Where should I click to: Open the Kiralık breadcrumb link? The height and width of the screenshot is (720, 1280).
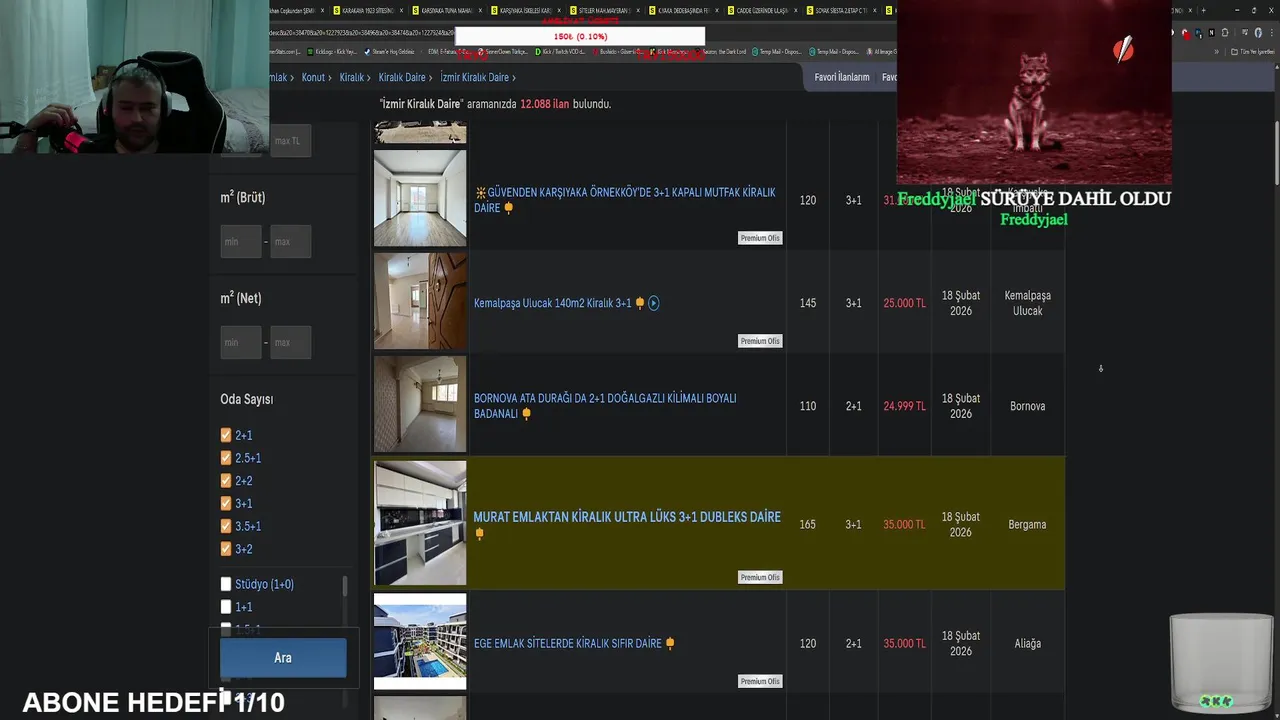click(x=351, y=77)
